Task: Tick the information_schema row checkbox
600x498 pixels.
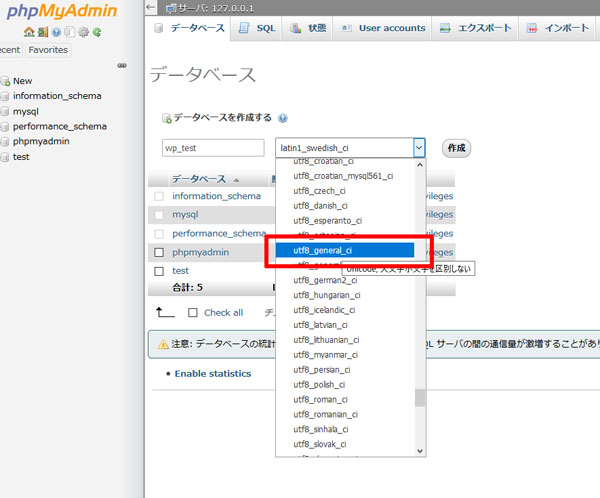Action: (x=159, y=196)
